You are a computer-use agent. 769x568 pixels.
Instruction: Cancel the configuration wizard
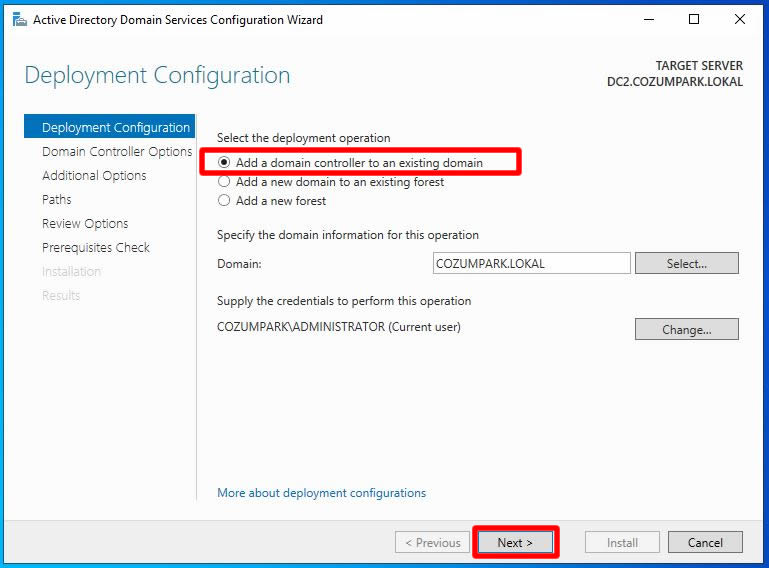(x=705, y=543)
